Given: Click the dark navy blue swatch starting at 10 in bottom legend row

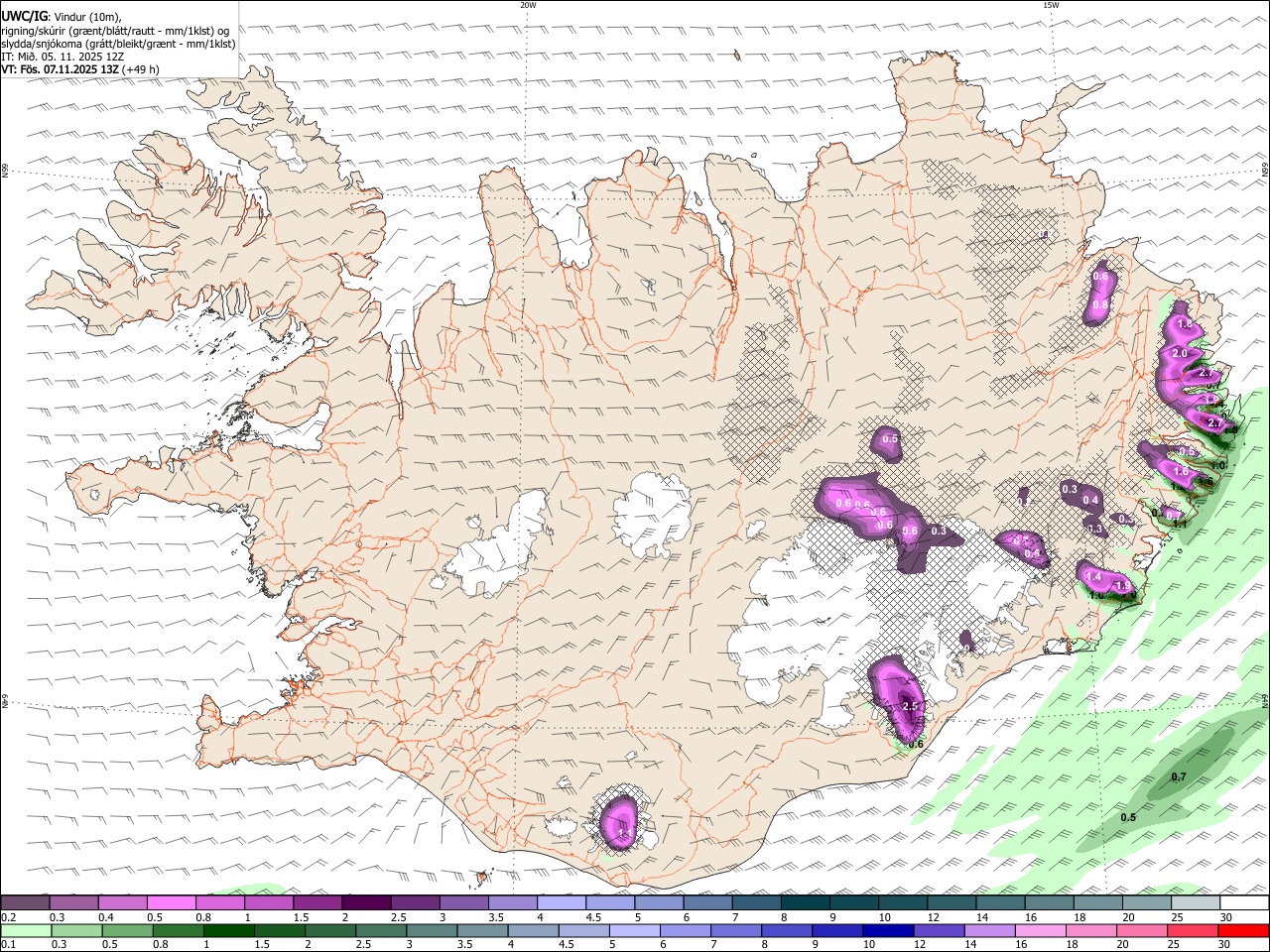Looking at the screenshot, I should click(886, 931).
